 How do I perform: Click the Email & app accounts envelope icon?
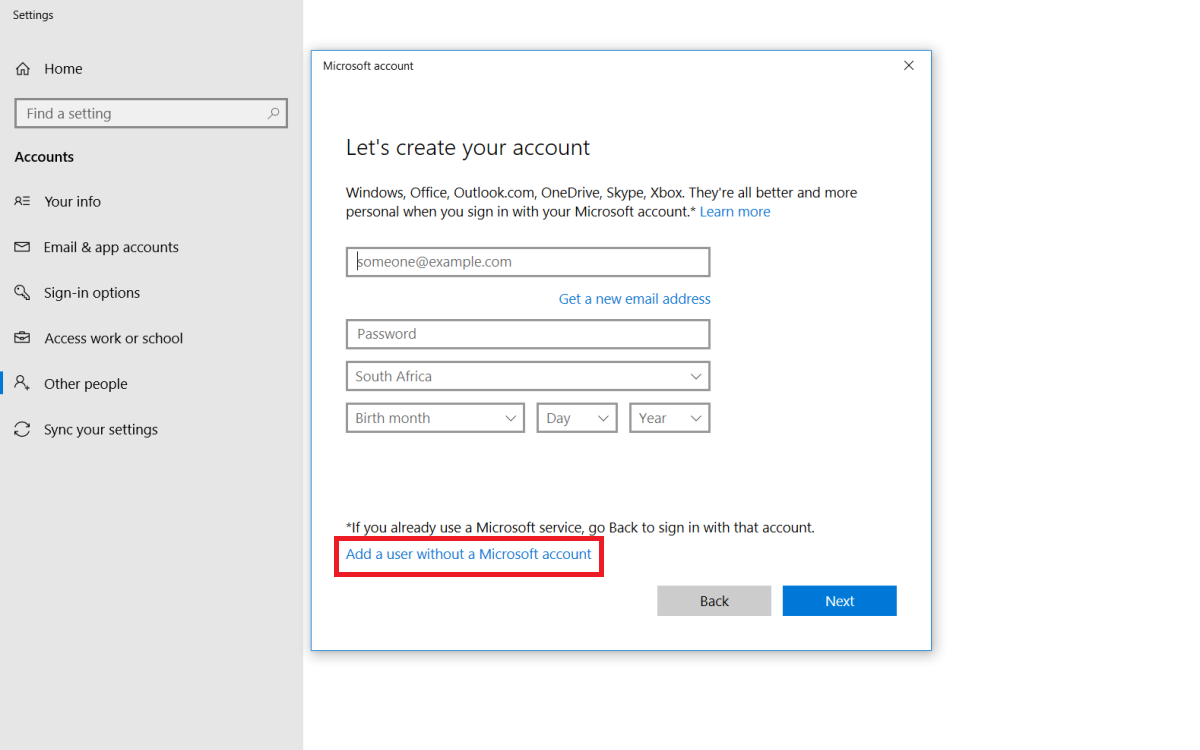click(x=22, y=247)
